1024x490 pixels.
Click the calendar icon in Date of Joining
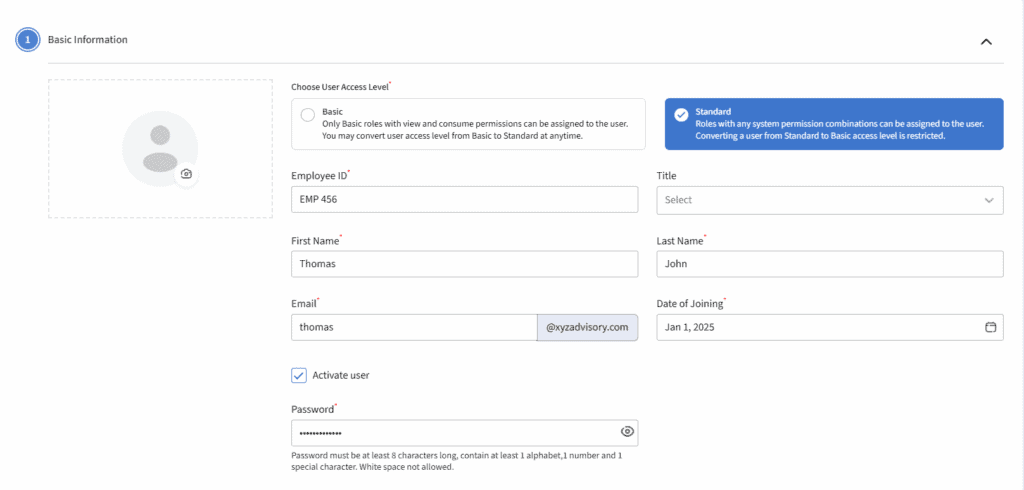(990, 327)
